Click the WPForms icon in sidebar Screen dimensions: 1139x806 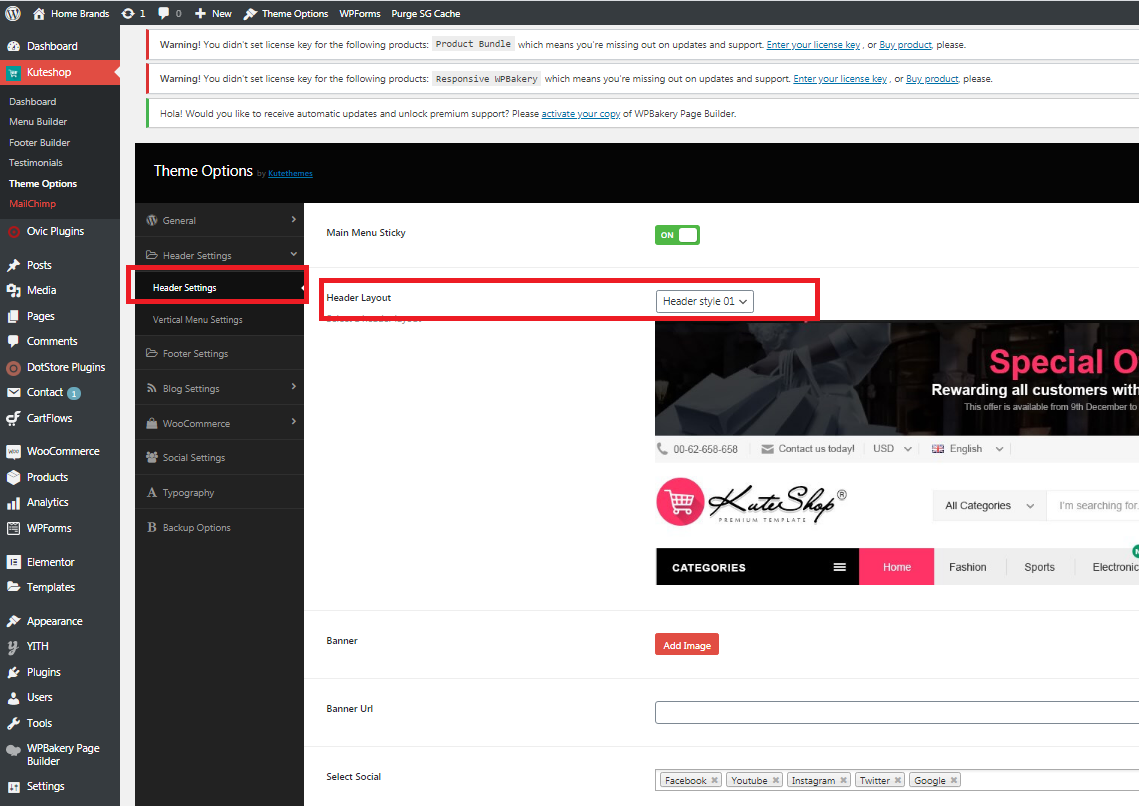point(13,528)
